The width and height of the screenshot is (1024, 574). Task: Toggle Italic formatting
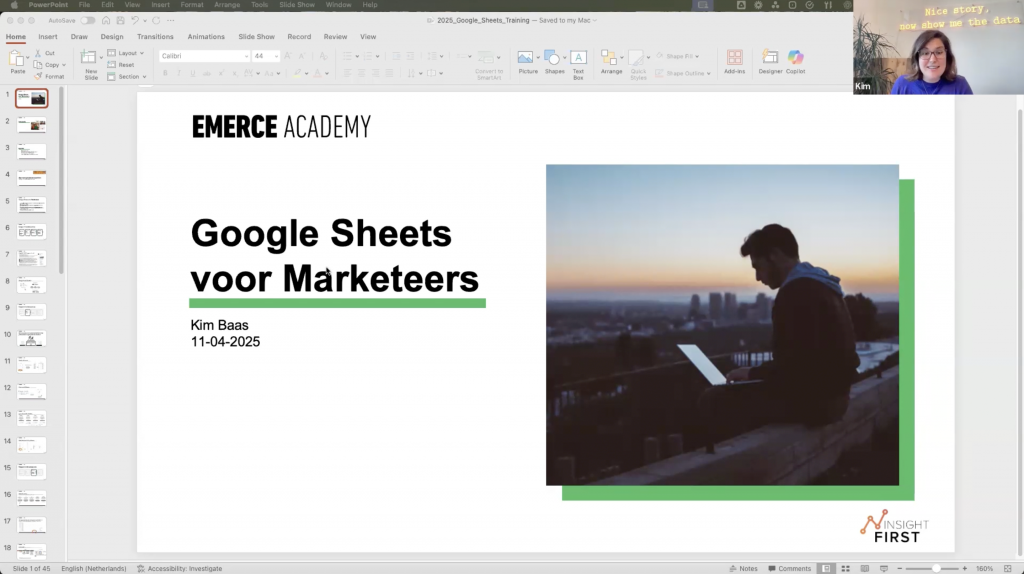179,73
